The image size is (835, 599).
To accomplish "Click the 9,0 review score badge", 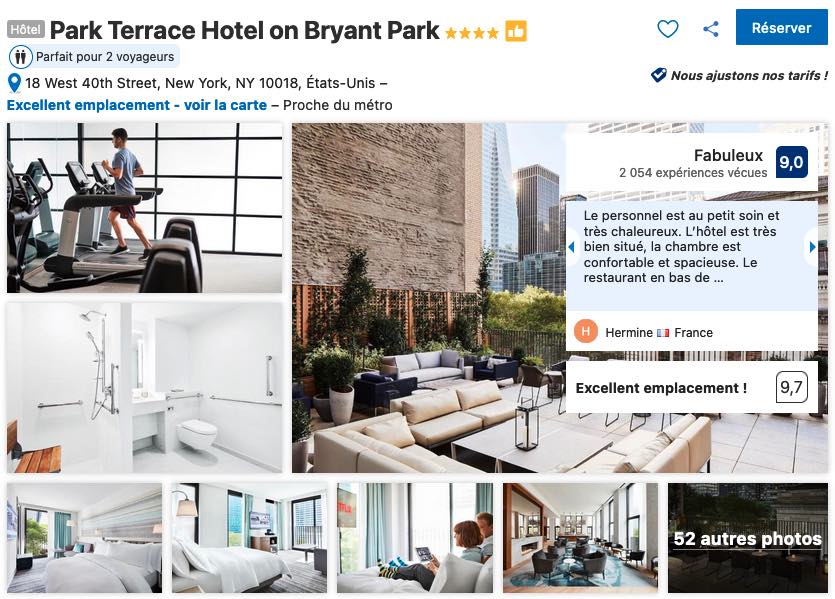I will coord(791,162).
